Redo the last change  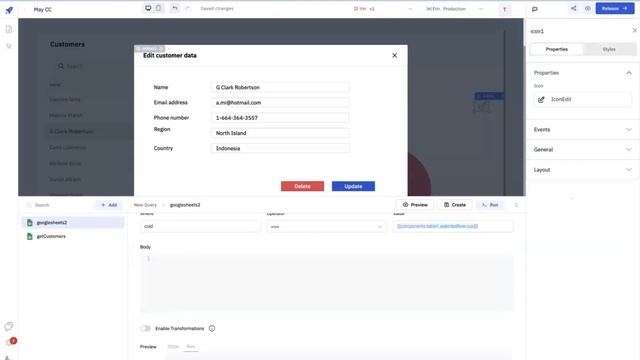188,8
